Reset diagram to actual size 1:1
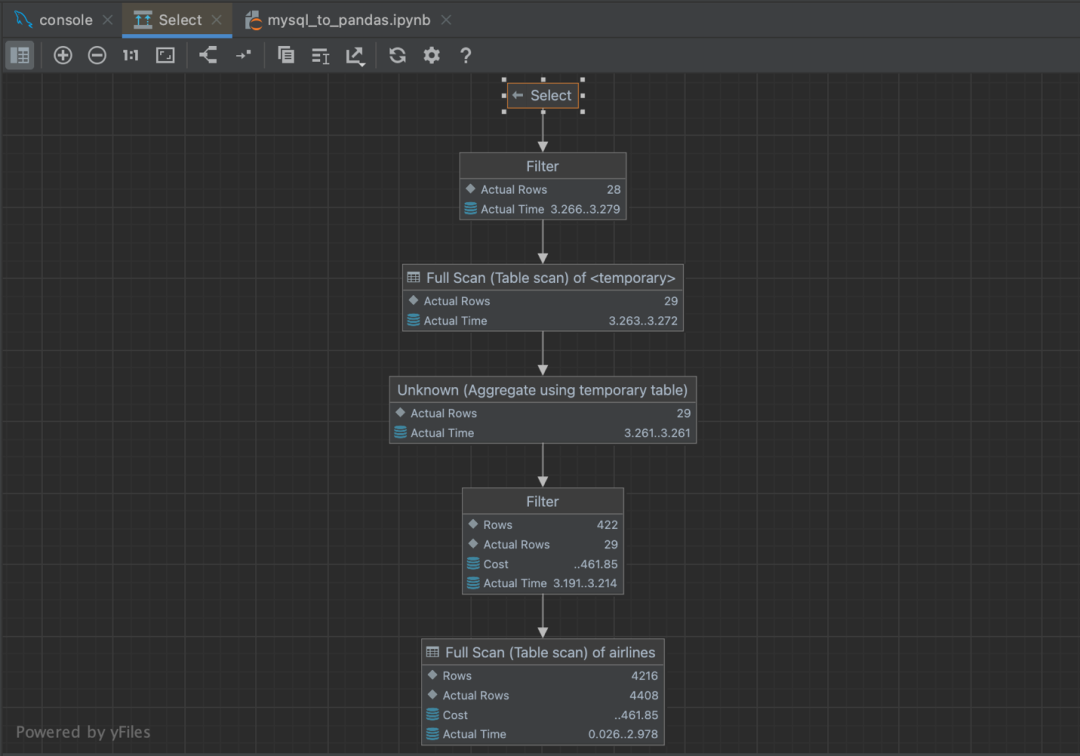 point(131,55)
